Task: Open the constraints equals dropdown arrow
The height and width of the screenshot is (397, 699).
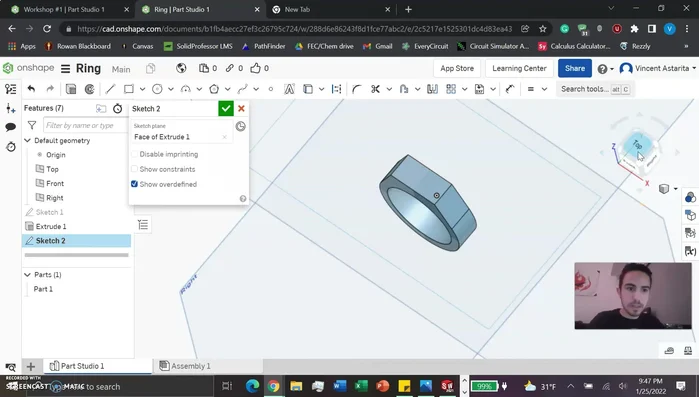Action: [544, 89]
